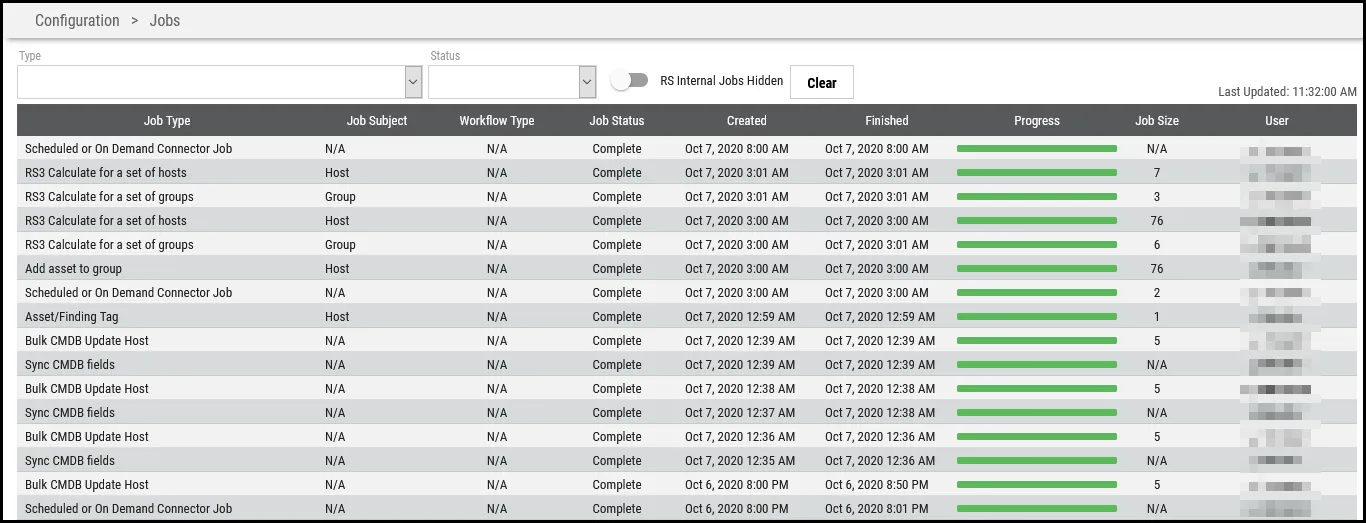Open the Status dropdown arrow
The image size is (1366, 523).
pyautogui.click(x=588, y=82)
